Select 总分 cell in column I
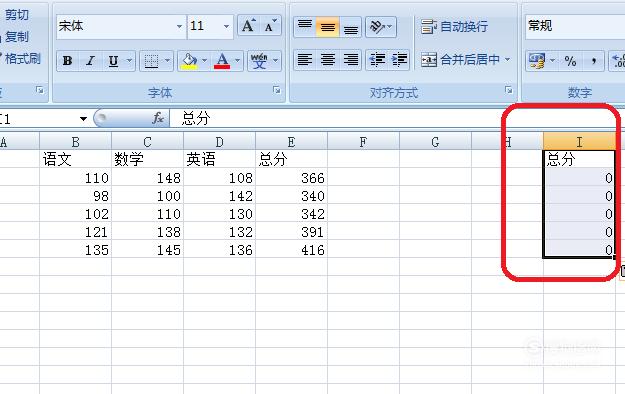625x394 pixels. 579,160
